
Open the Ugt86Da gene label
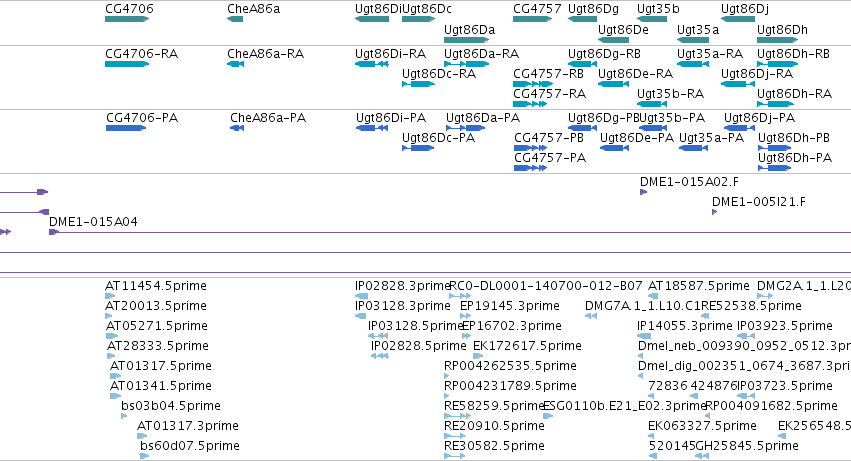click(x=469, y=30)
